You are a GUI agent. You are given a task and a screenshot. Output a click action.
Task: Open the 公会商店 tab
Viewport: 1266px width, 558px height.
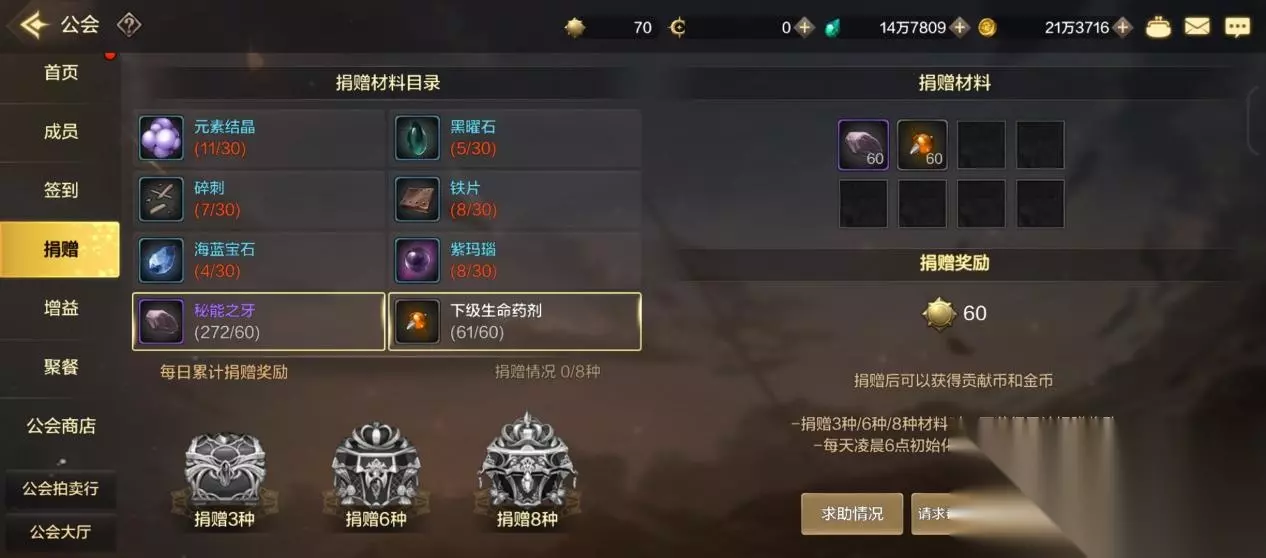(61, 426)
